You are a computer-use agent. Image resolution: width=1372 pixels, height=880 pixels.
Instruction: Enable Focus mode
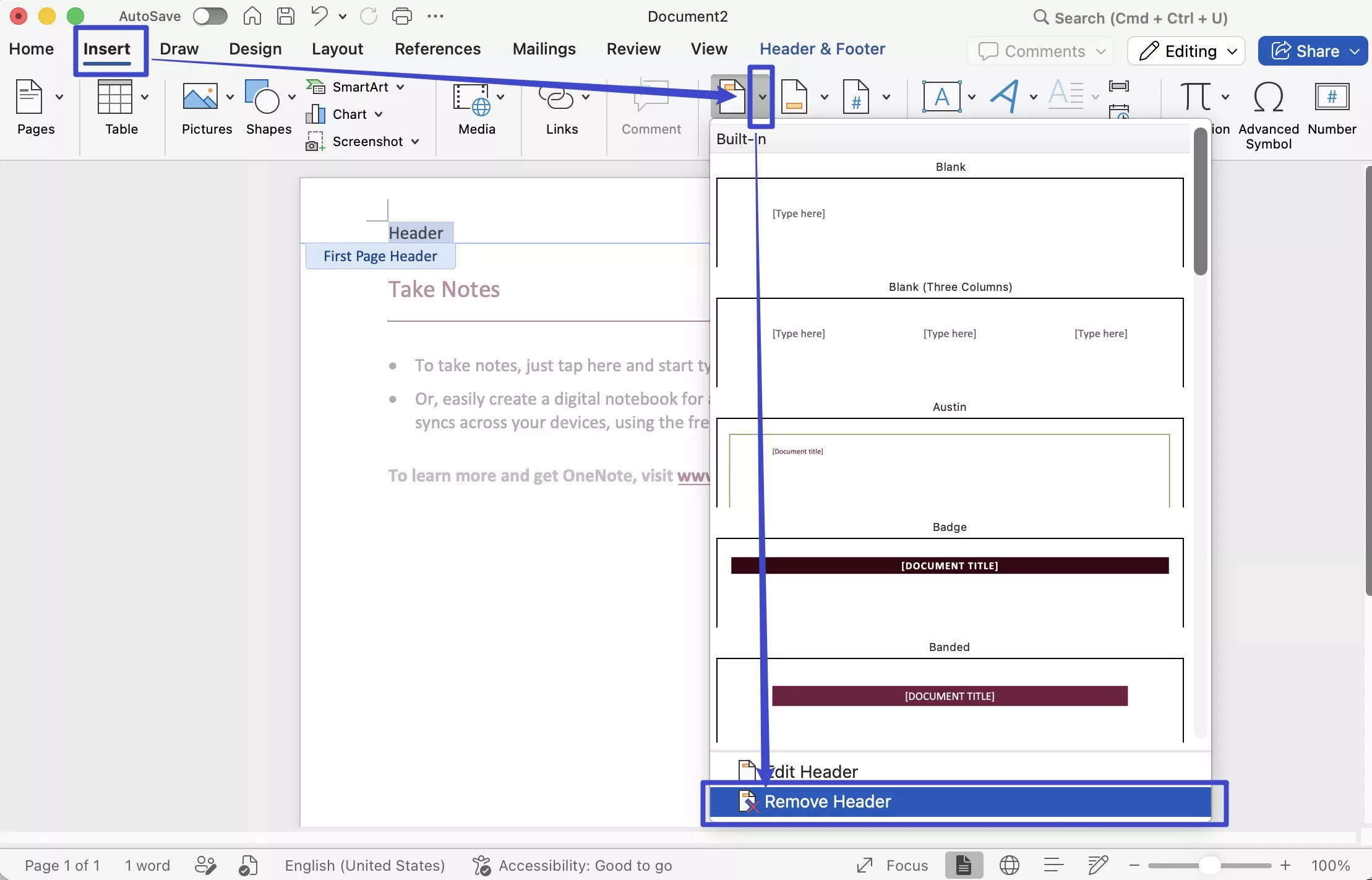click(x=893, y=865)
